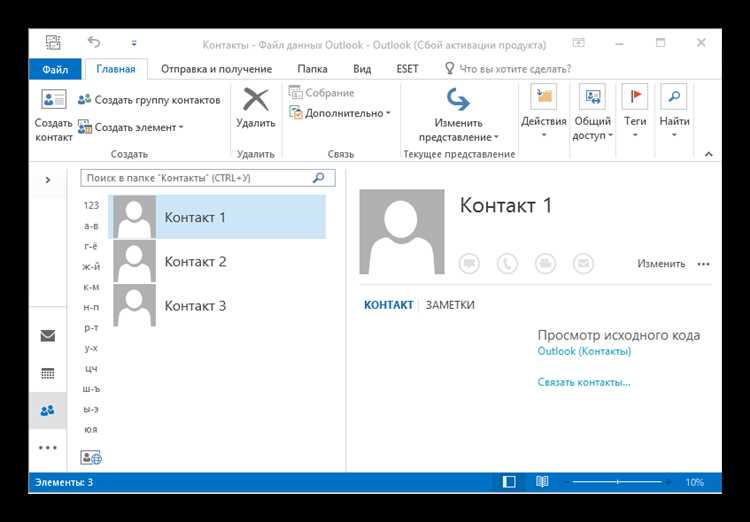This screenshot has width=750, height=522.
Task: Expand the folder pane arrow
Action: [x=48, y=180]
